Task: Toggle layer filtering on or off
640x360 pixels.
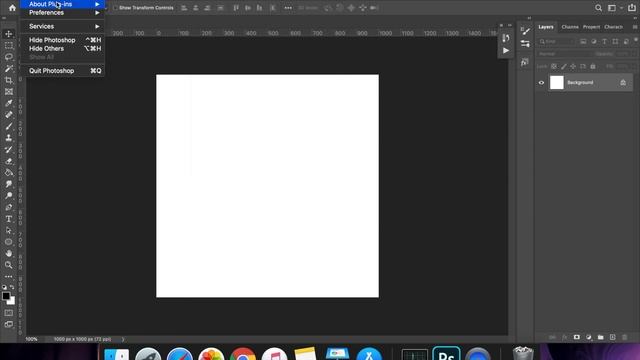Action: tap(636, 40)
